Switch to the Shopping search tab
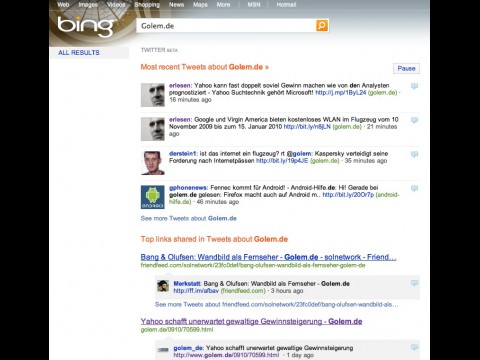 [147, 5]
